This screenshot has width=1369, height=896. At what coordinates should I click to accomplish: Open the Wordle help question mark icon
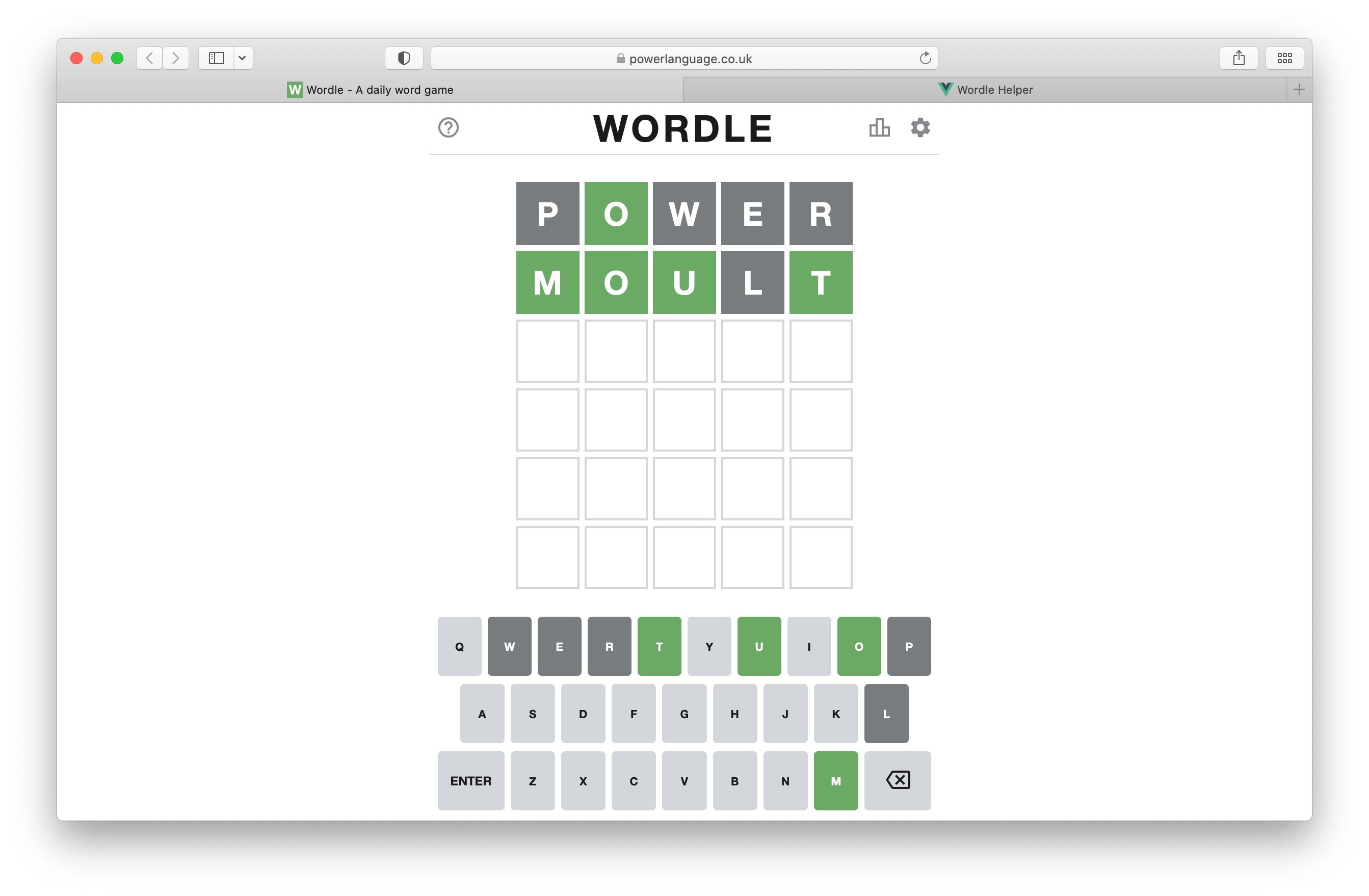click(448, 127)
